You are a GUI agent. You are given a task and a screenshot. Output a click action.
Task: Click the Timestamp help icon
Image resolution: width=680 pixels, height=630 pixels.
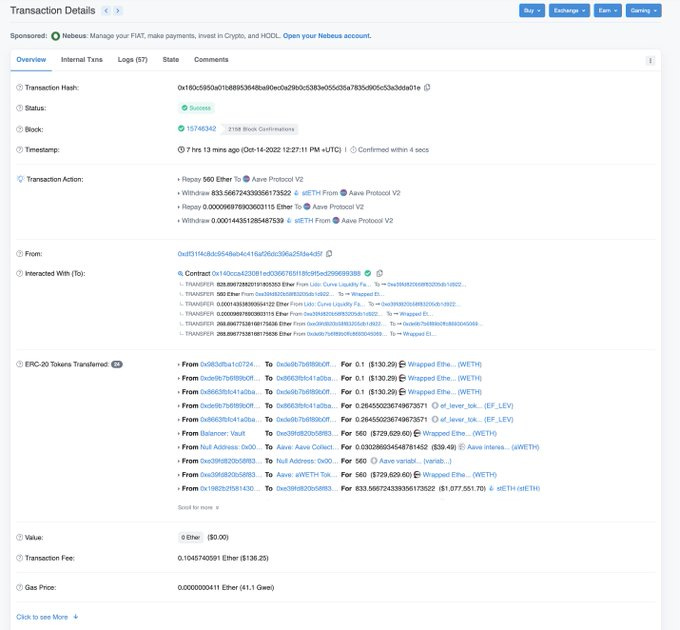pyautogui.click(x=20, y=150)
